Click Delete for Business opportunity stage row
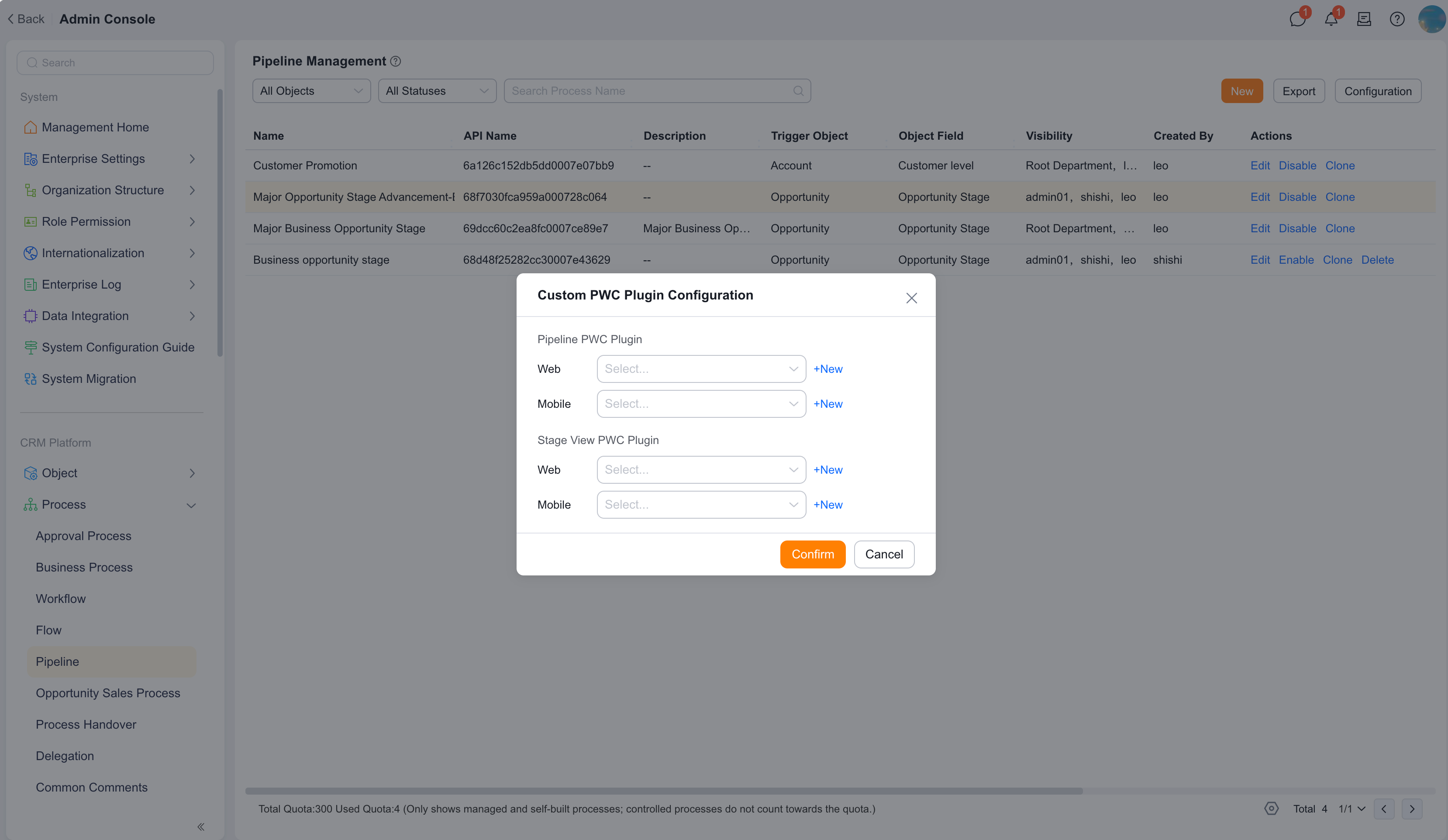1448x840 pixels. coord(1377,260)
